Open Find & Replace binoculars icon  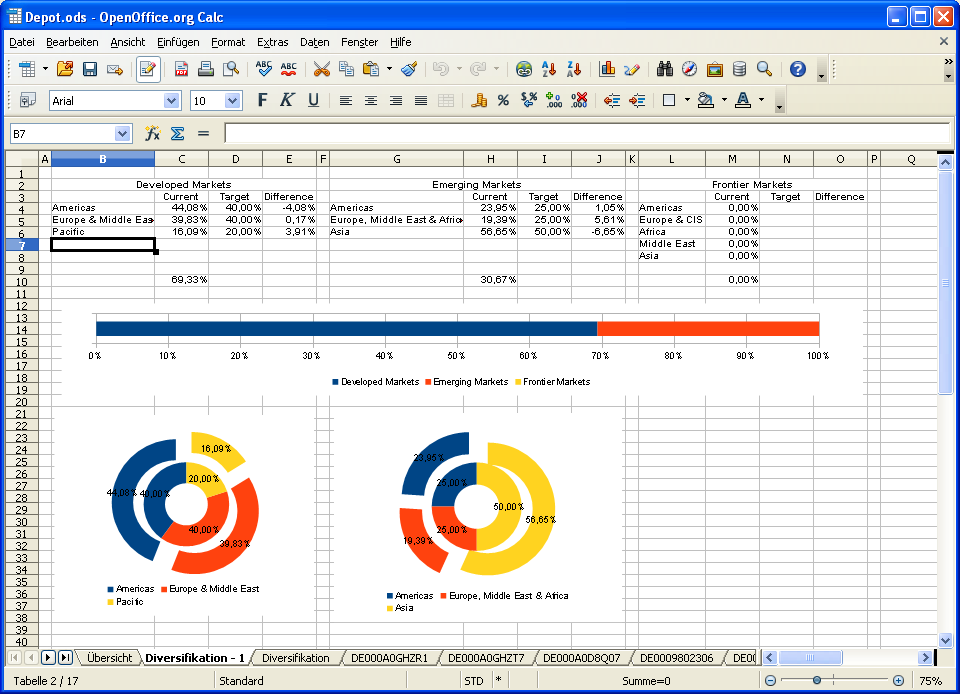coord(664,69)
